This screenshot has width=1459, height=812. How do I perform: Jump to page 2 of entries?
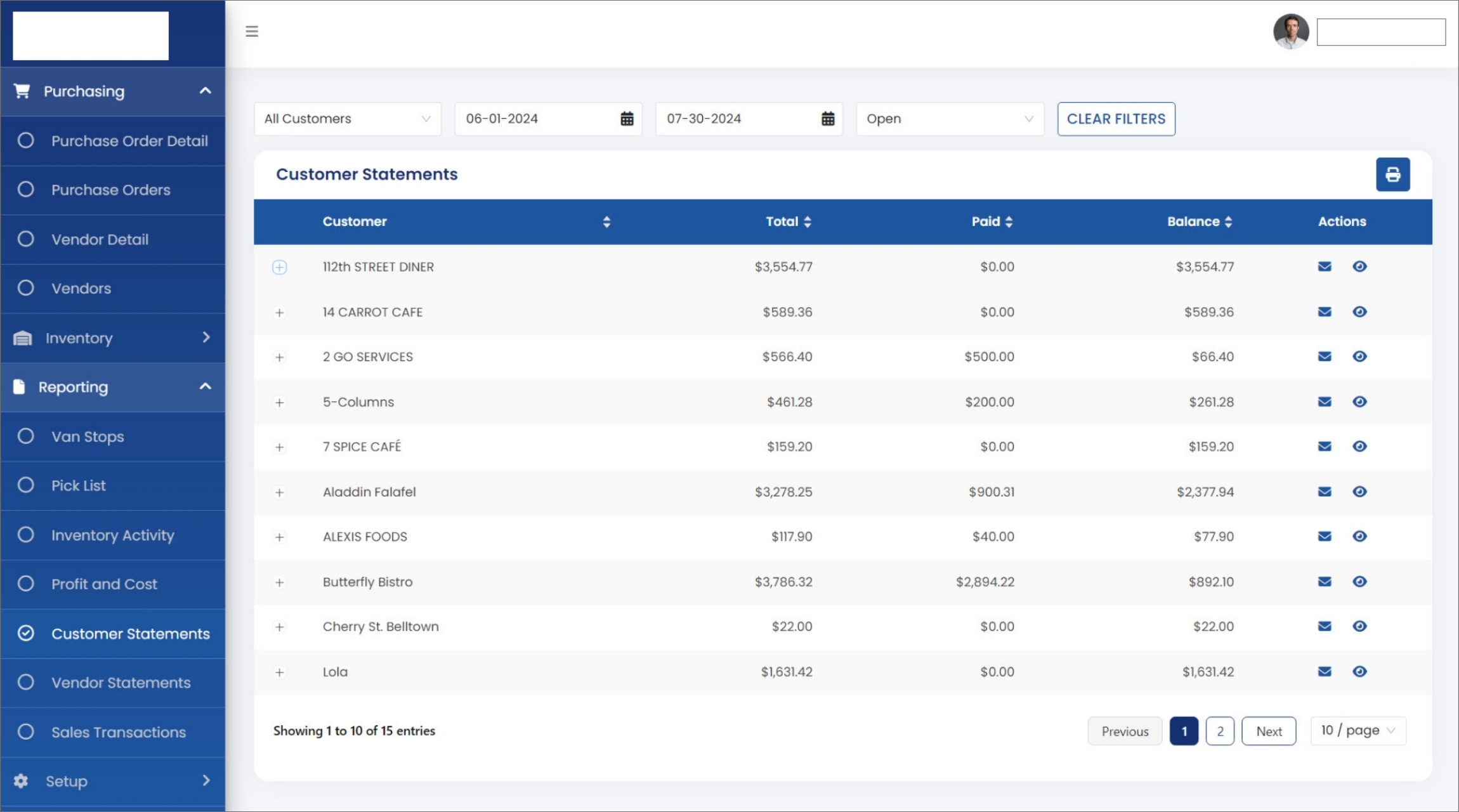click(1220, 731)
